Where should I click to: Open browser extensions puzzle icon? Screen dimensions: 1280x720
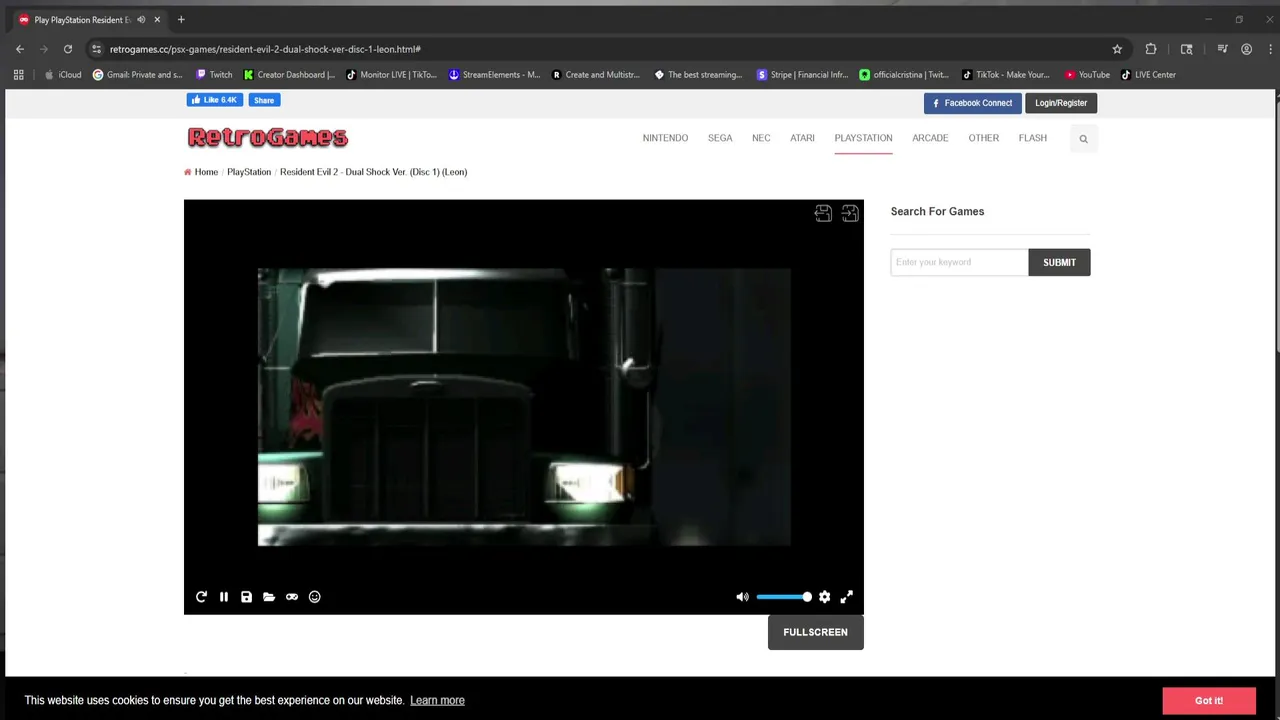(x=1151, y=49)
